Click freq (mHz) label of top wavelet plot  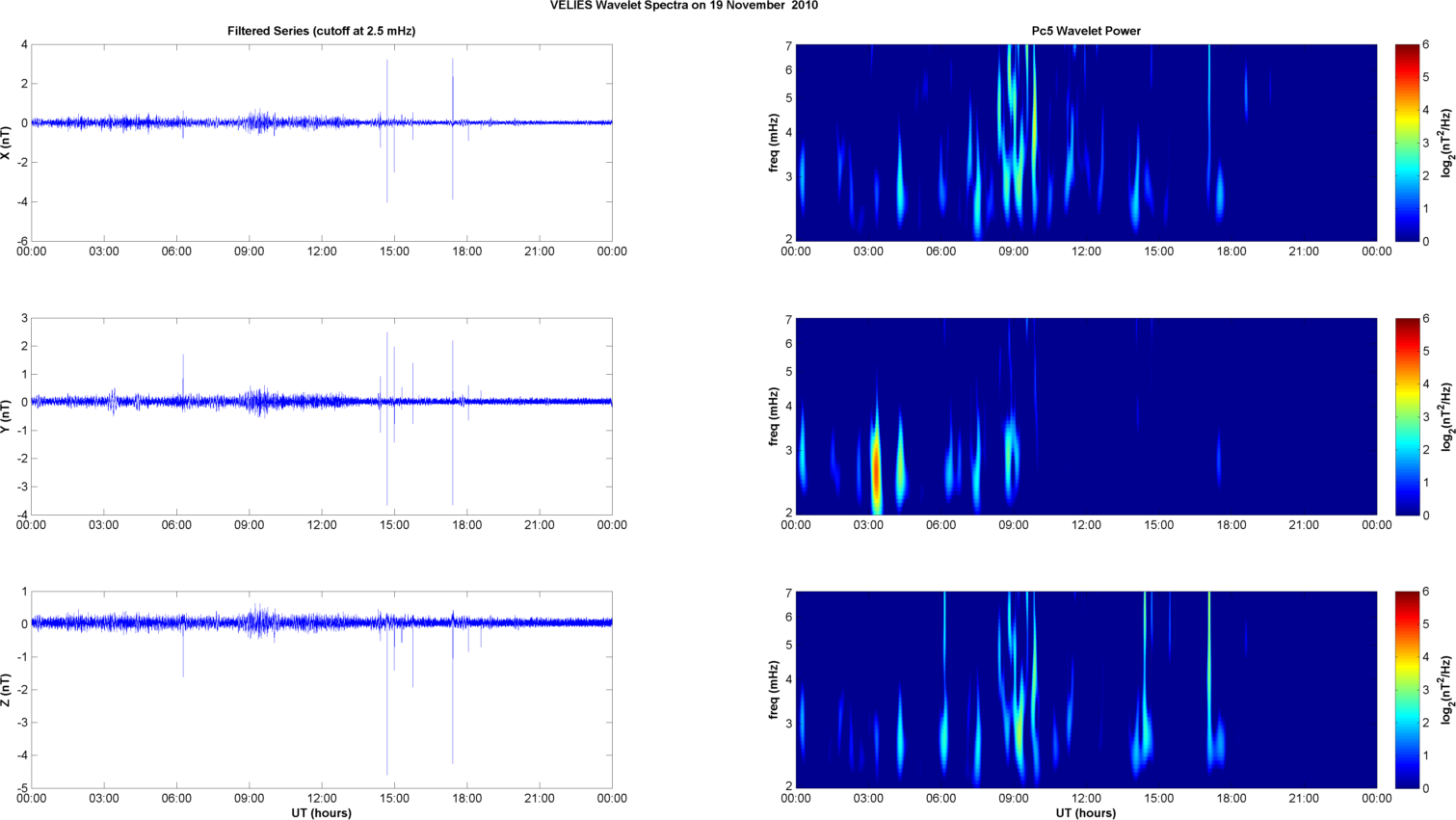pos(774,143)
